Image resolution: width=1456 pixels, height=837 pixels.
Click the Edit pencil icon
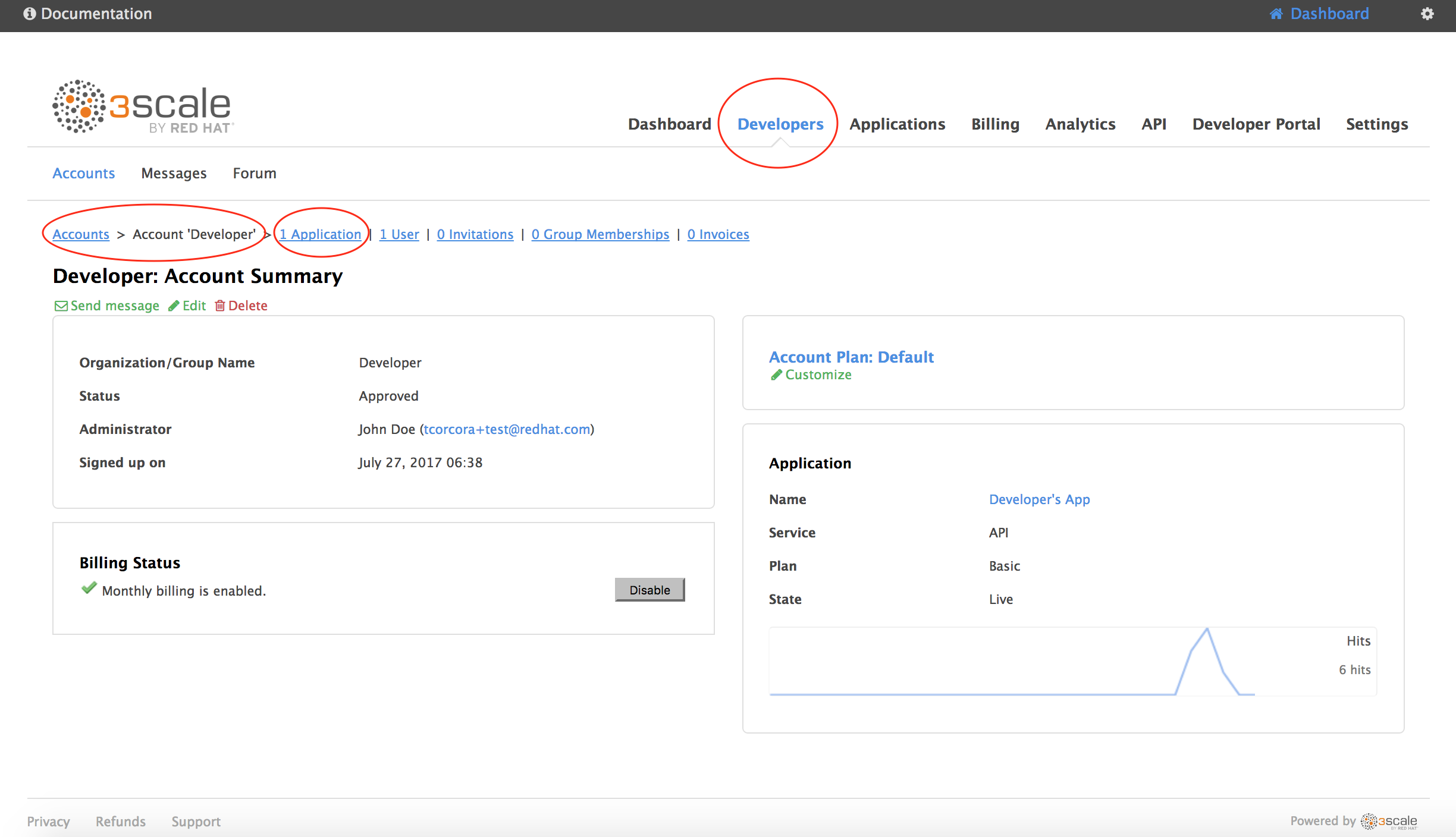click(x=174, y=306)
